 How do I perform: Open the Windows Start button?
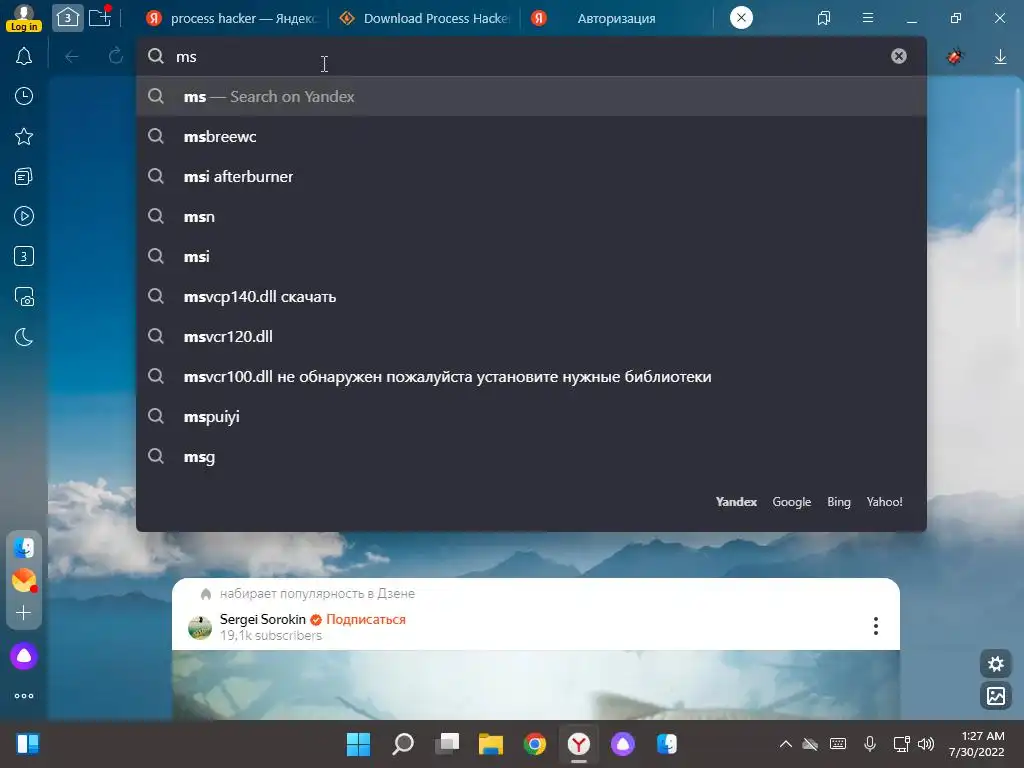coord(358,744)
